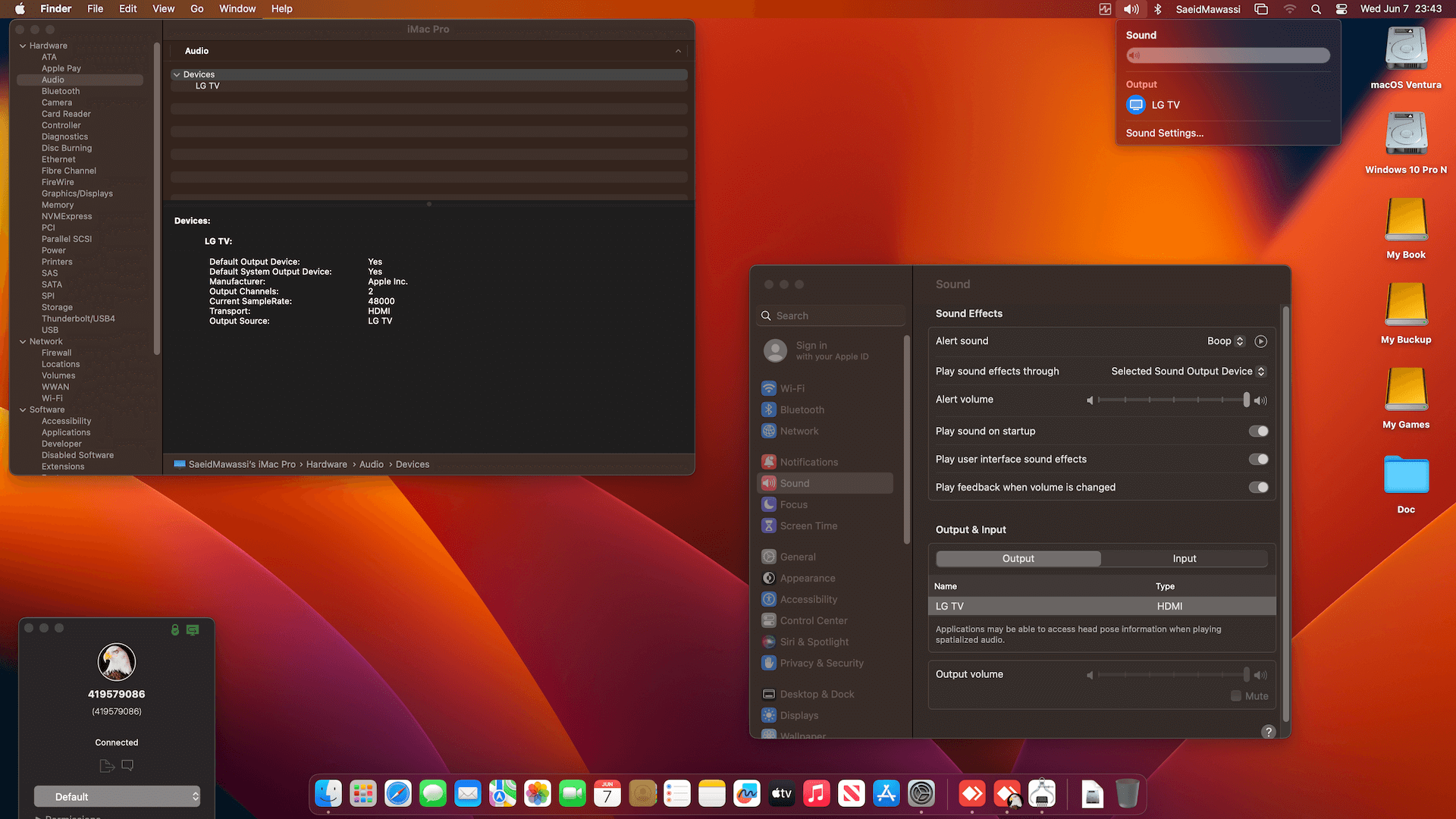Click Sound Settings... link

point(1164,133)
